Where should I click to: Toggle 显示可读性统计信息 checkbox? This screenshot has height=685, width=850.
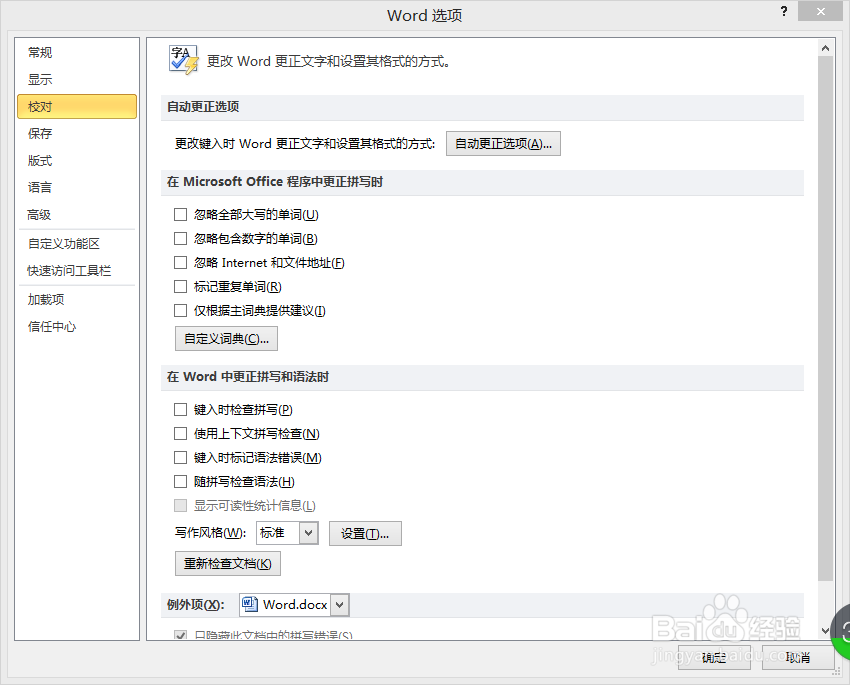click(x=181, y=506)
